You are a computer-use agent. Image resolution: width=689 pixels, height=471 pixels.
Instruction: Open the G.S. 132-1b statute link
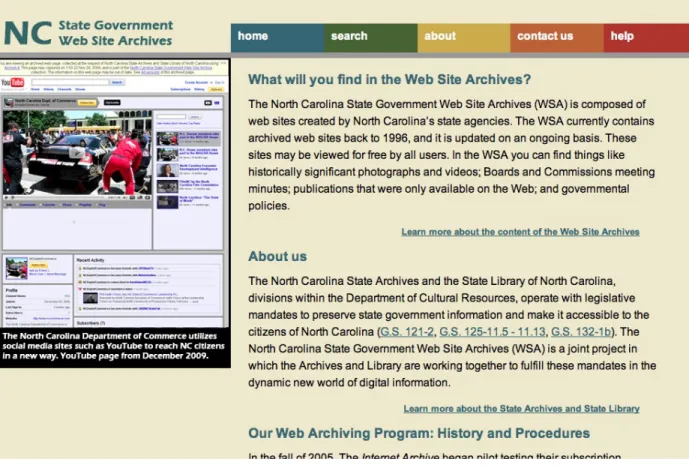581,332
